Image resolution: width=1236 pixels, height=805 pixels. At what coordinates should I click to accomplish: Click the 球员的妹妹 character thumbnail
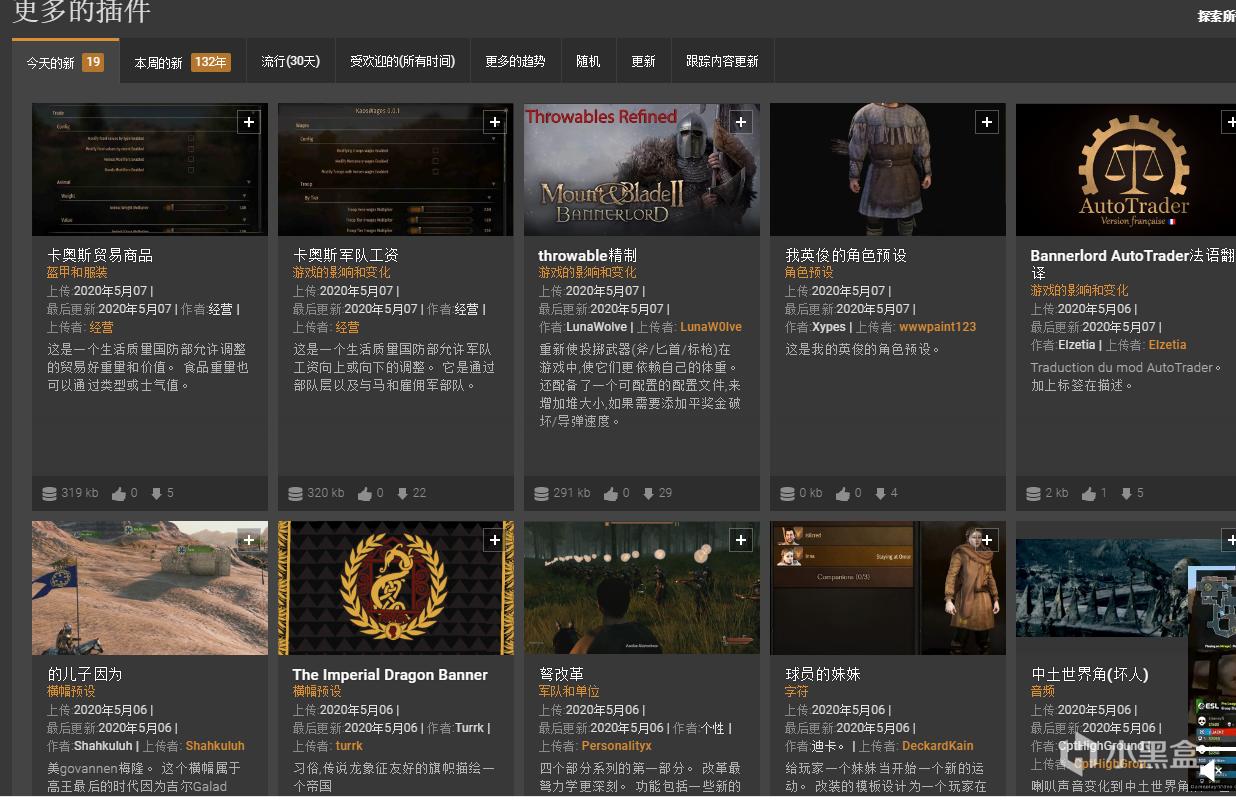(x=888, y=588)
